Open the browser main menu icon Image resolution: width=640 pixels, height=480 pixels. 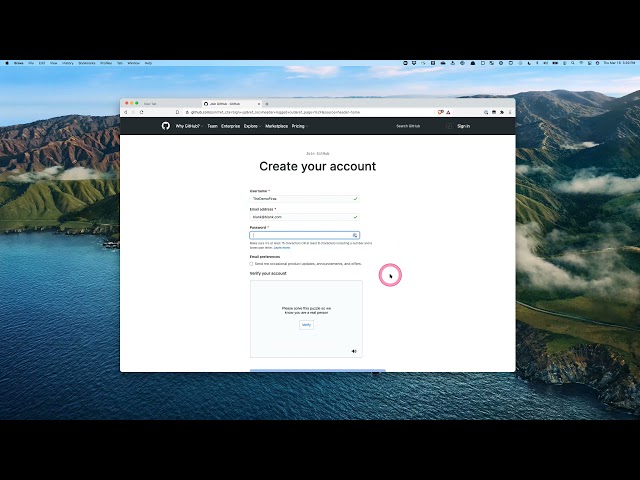(510, 112)
